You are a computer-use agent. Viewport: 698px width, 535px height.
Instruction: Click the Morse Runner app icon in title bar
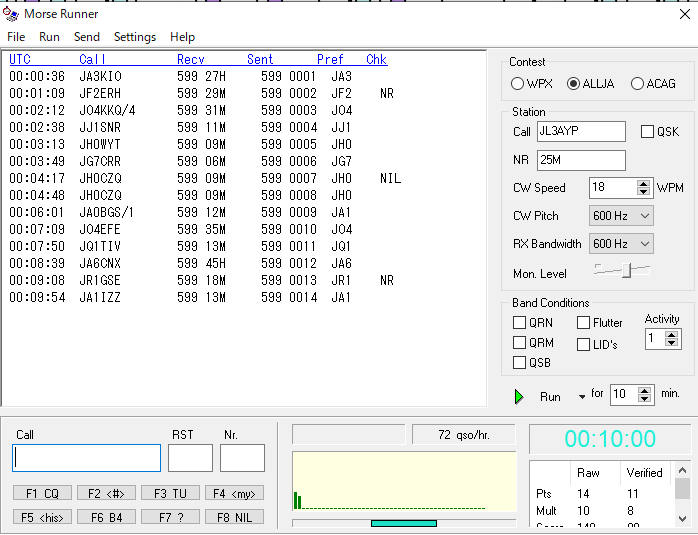11,14
